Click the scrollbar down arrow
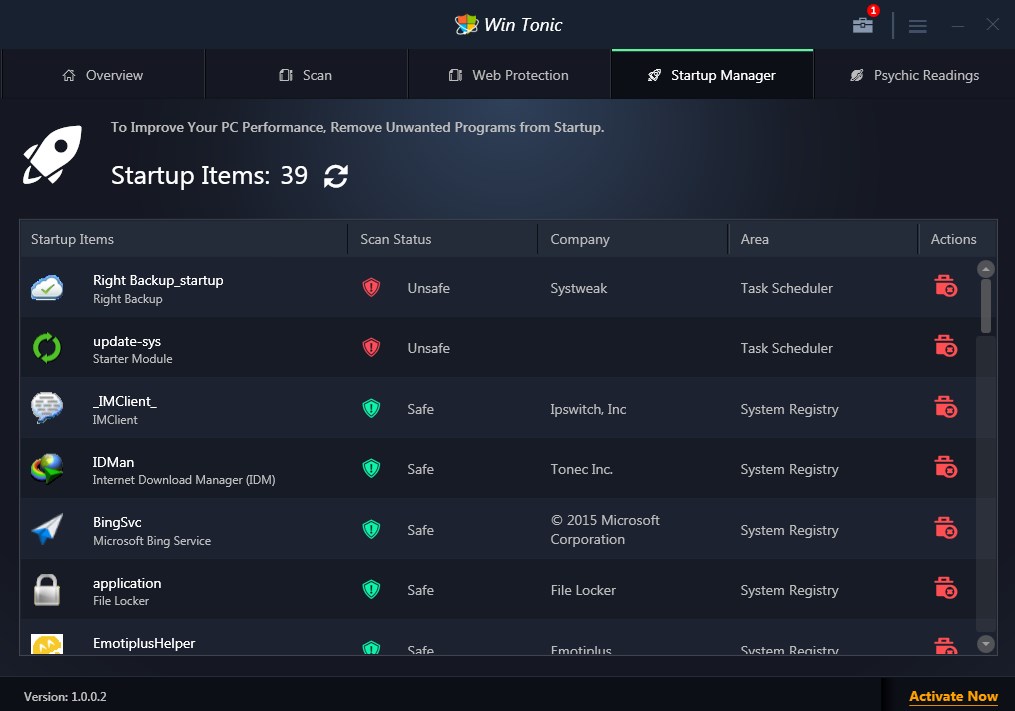This screenshot has height=711, width=1015. [x=985, y=643]
